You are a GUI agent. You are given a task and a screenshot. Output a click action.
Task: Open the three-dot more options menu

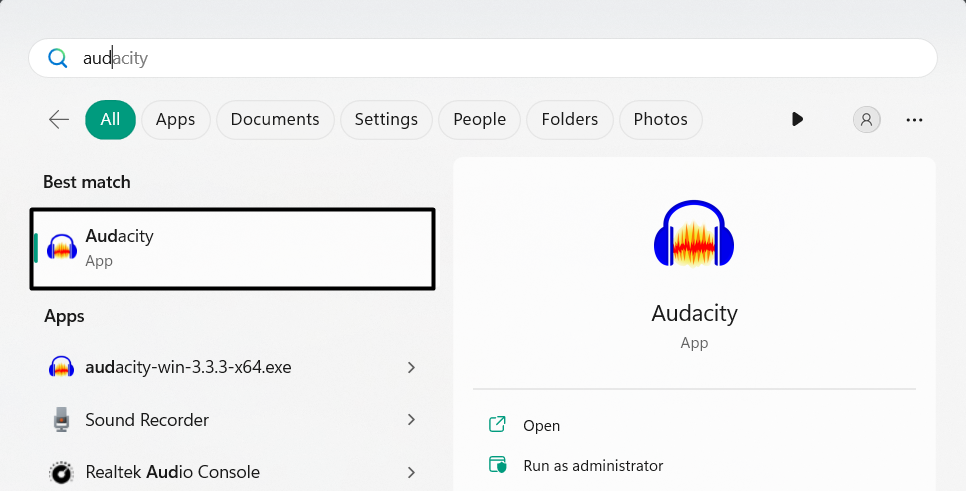tap(914, 120)
